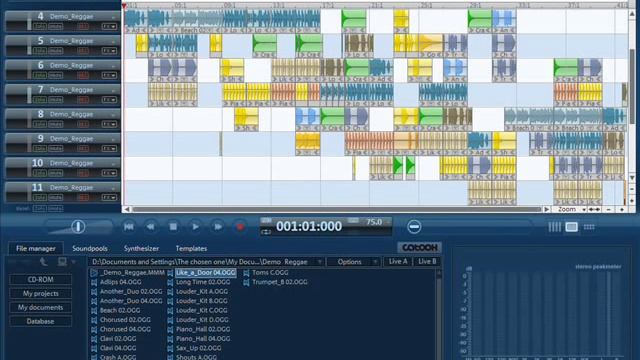This screenshot has width=640, height=360.
Task: Click the fit-to-width double arrow zoom icon
Action: (594, 209)
